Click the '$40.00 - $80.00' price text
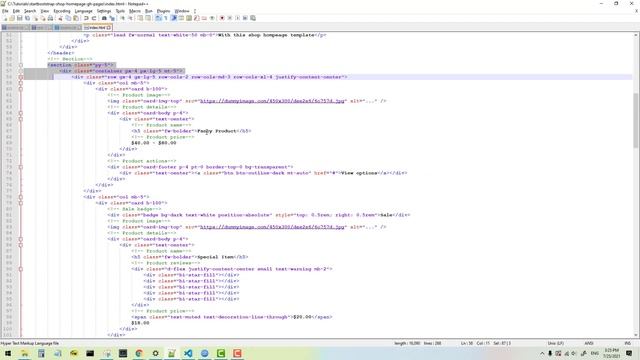The image size is (640, 360). [x=154, y=143]
